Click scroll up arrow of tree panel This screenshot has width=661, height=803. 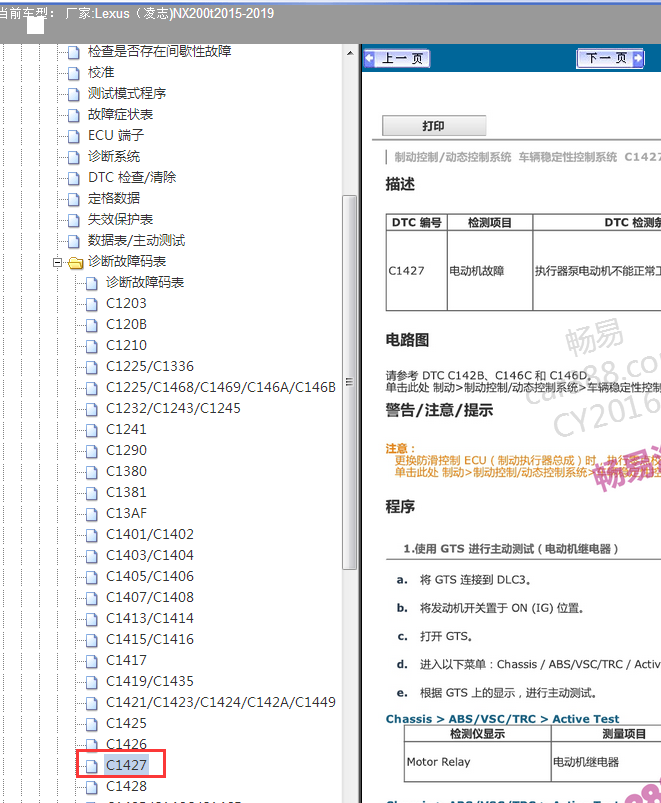(350, 53)
